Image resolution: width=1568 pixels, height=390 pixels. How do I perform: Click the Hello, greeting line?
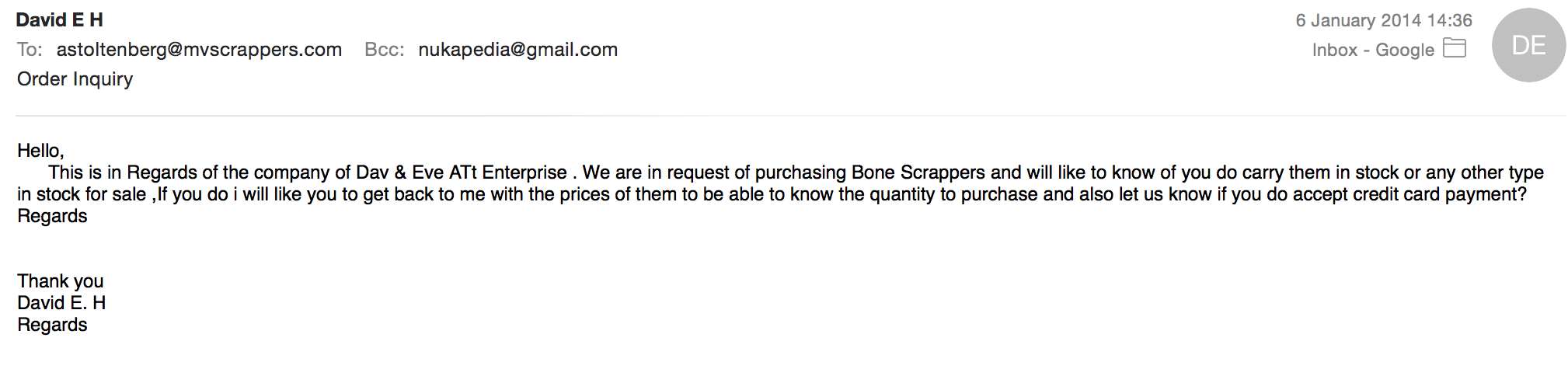click(x=40, y=151)
